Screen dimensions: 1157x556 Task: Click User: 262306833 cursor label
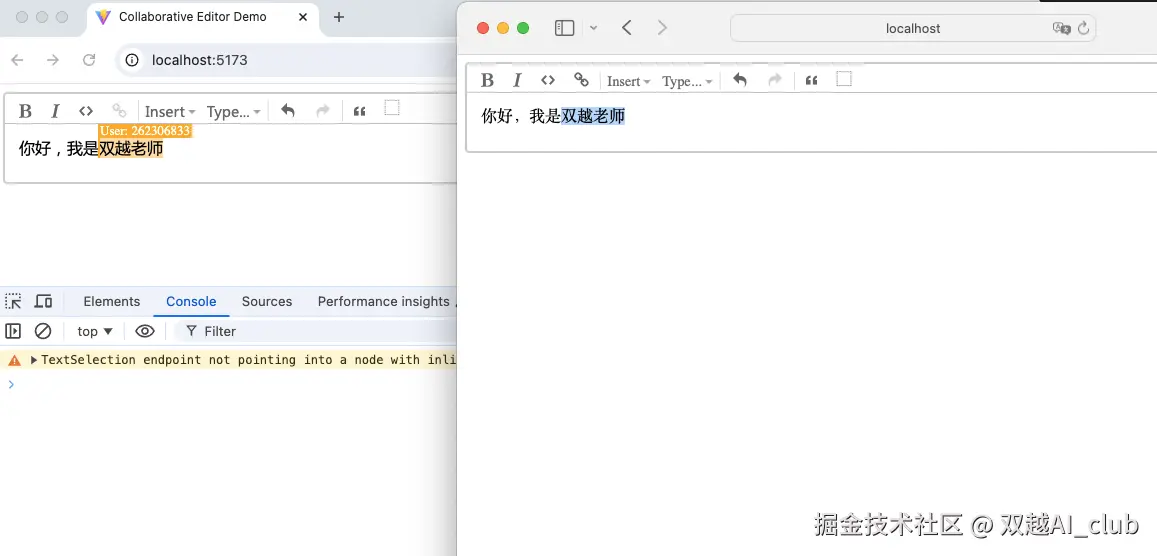click(145, 131)
